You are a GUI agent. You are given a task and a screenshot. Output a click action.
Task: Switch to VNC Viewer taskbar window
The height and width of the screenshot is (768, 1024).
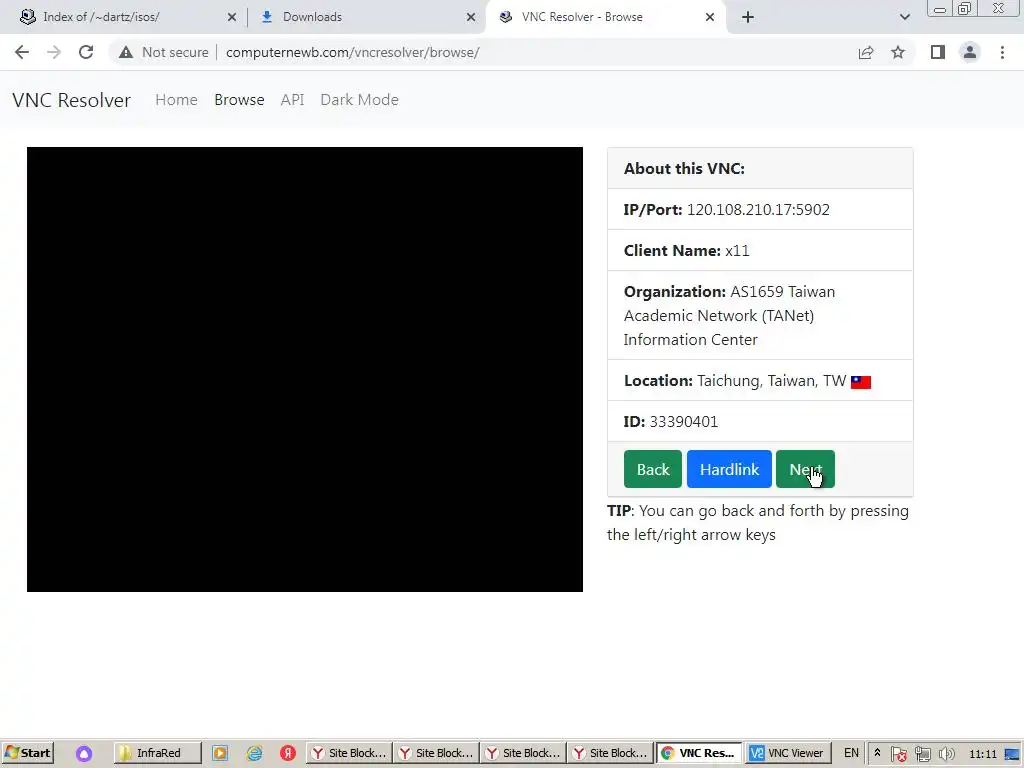pos(787,753)
